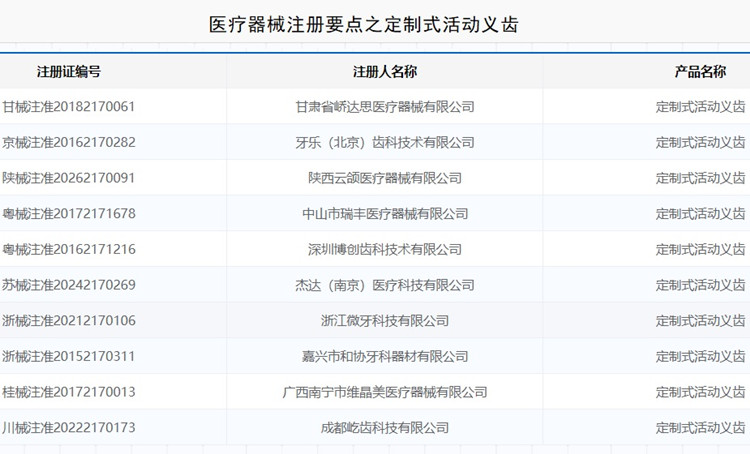Click 定制式活动义齿 in the 深圳博创 row
Viewport: 750px width, 454px height.
coord(700,249)
